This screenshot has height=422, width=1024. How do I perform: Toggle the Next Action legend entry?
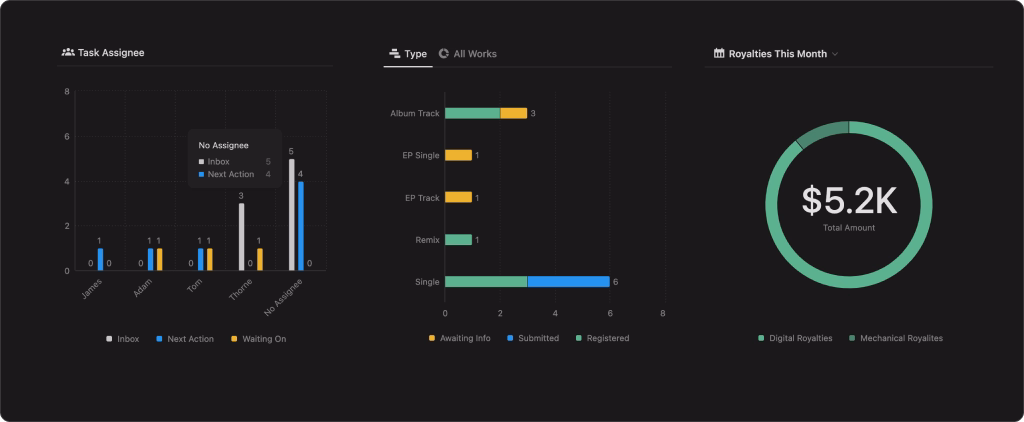click(185, 339)
